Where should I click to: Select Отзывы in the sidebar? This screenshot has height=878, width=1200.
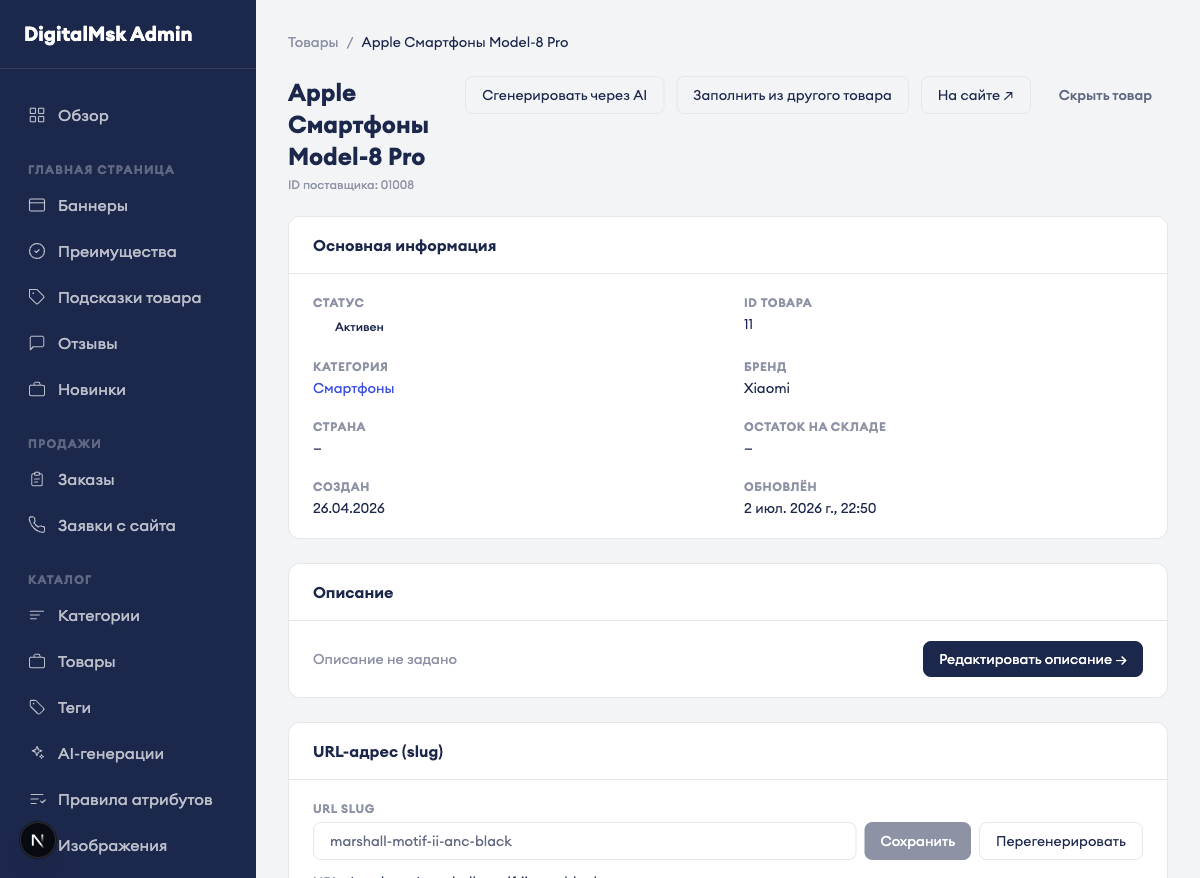128,344
